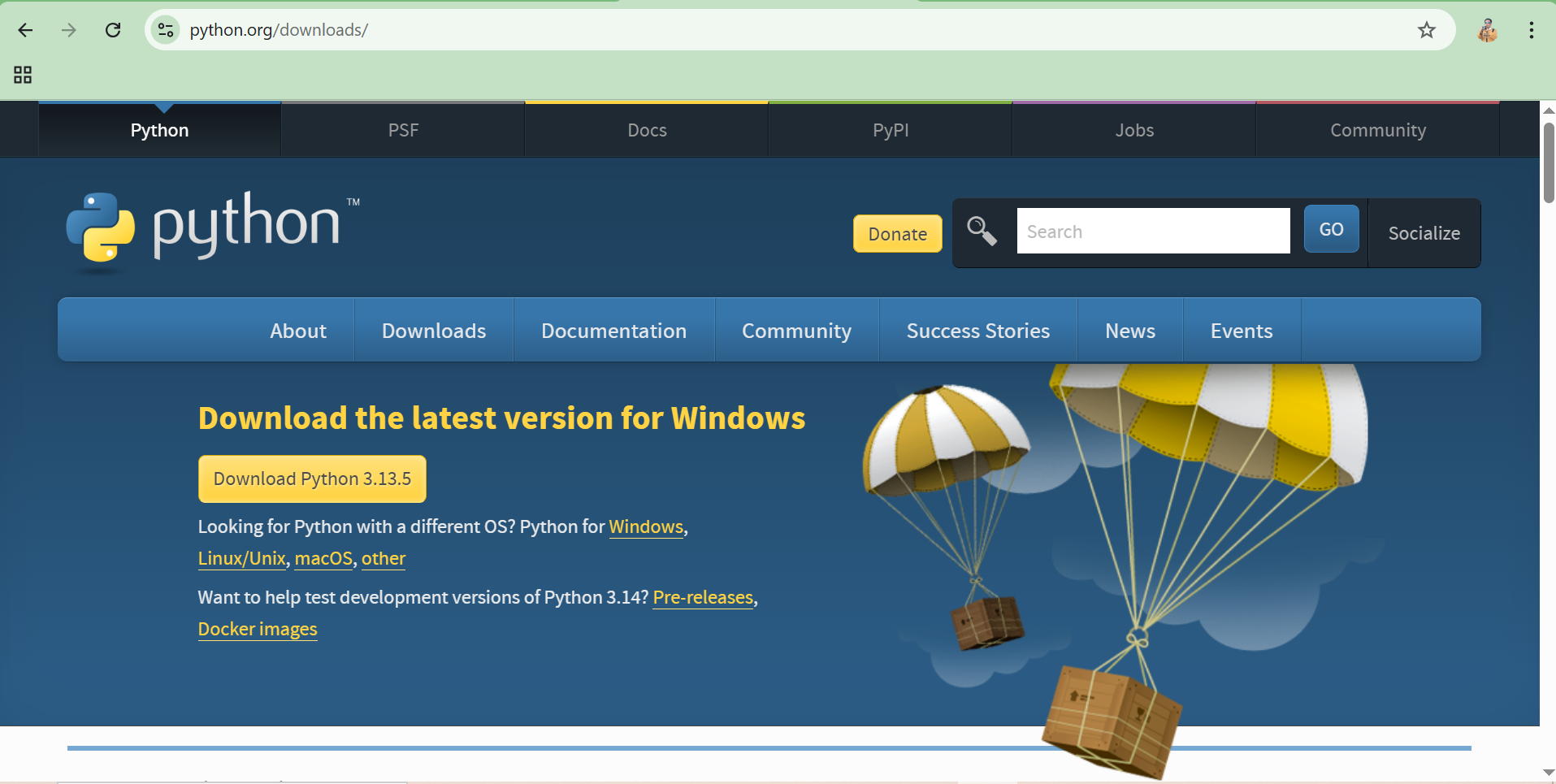Open Chrome three-dot menu
Screen dimensions: 1556x784
coord(1531,30)
